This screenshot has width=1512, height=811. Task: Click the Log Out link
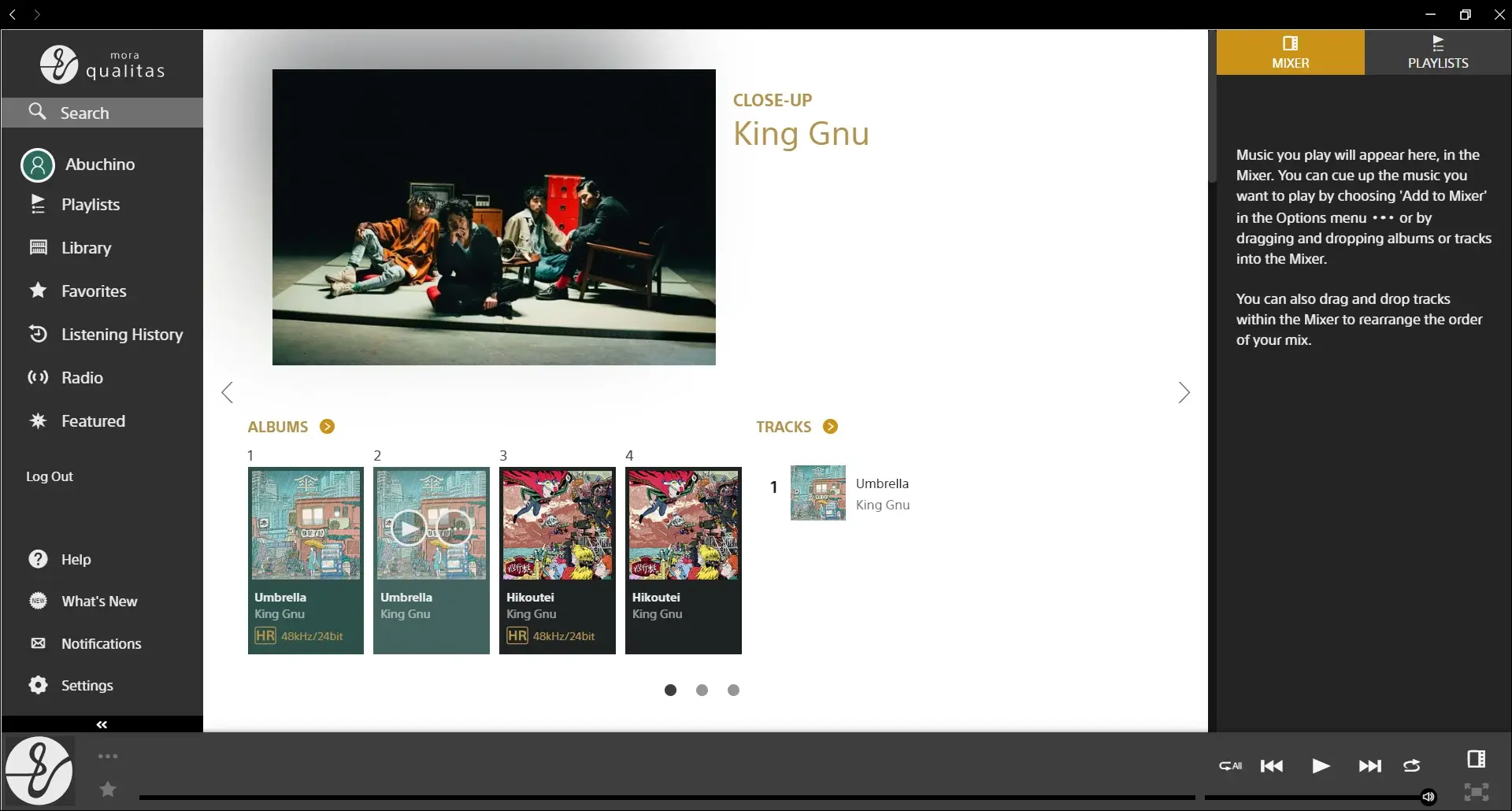coord(50,476)
